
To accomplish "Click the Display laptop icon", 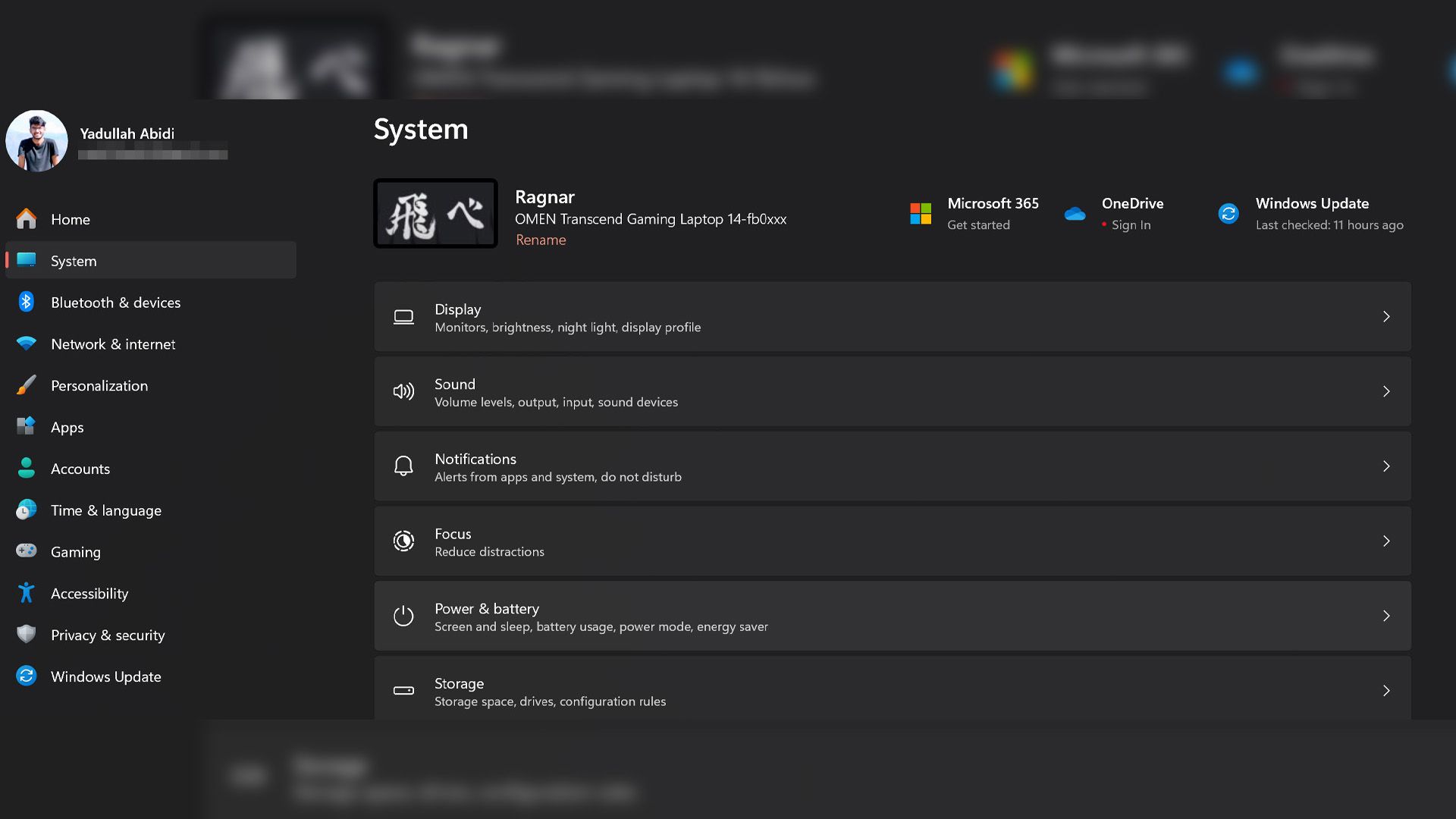I will [403, 317].
